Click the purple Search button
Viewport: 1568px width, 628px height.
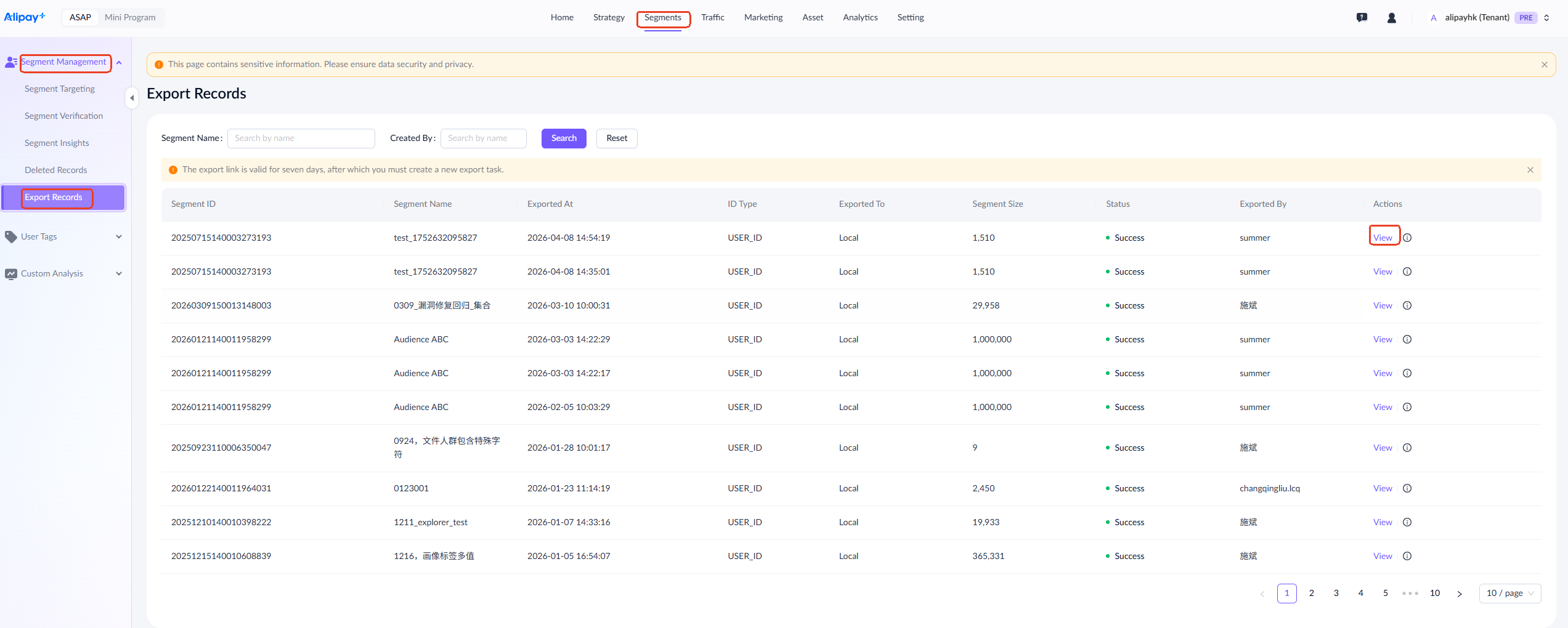point(563,138)
